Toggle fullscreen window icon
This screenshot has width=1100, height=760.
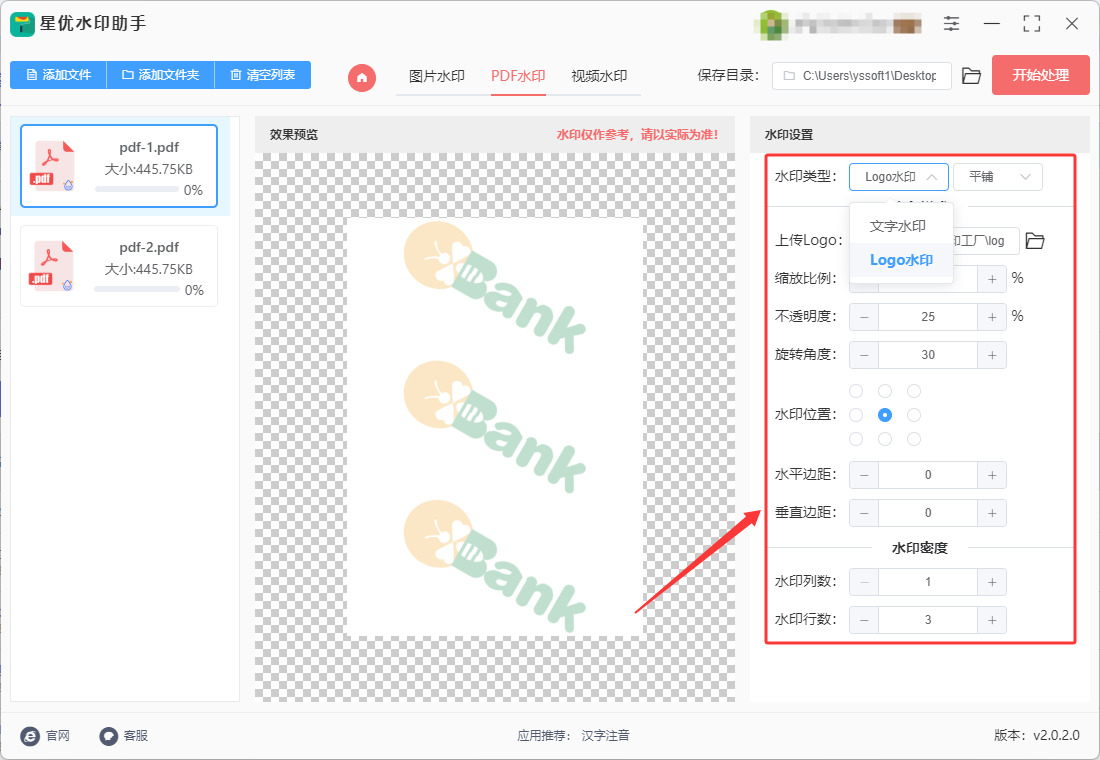click(1031, 23)
